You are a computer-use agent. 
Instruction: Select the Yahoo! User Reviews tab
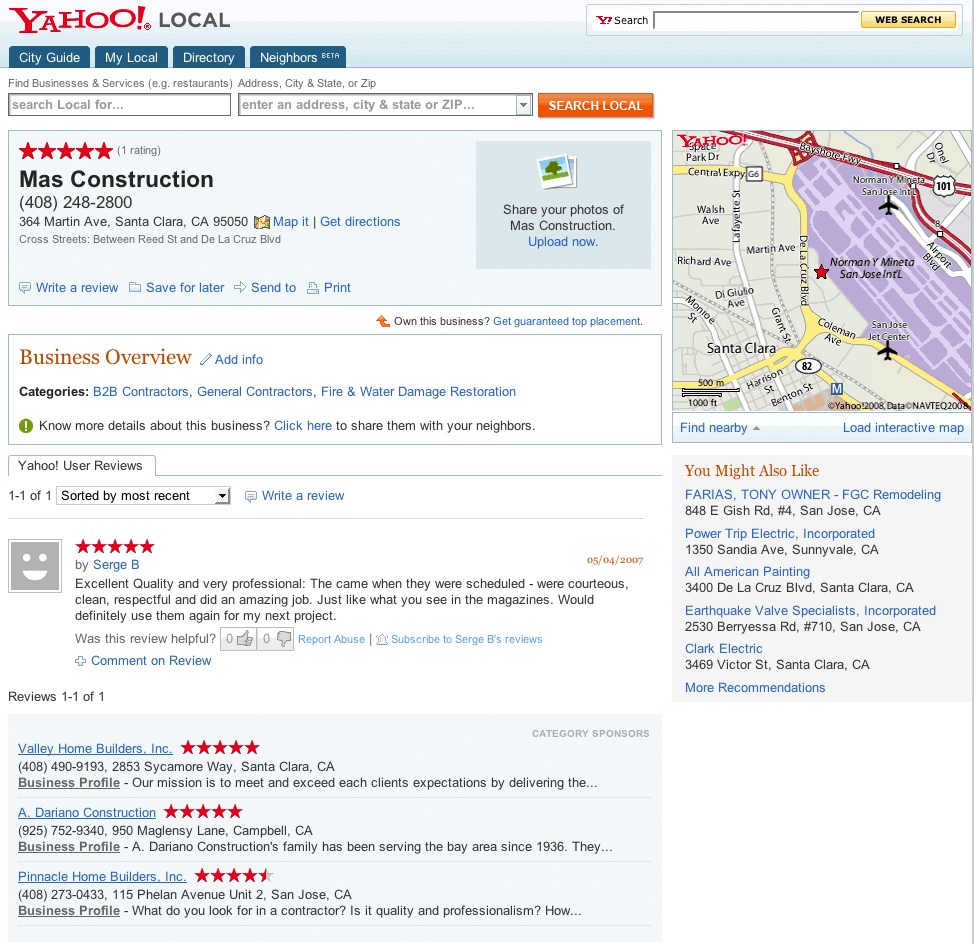[81, 466]
